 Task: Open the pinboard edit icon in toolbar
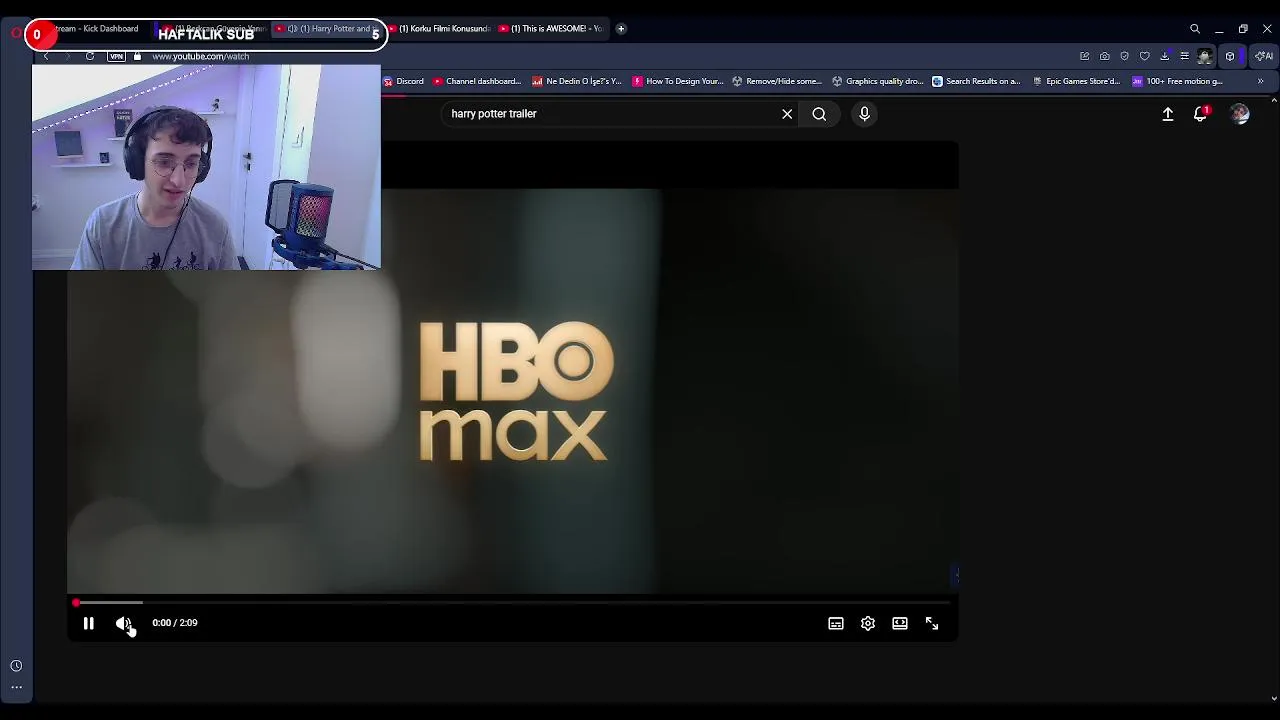click(1084, 56)
